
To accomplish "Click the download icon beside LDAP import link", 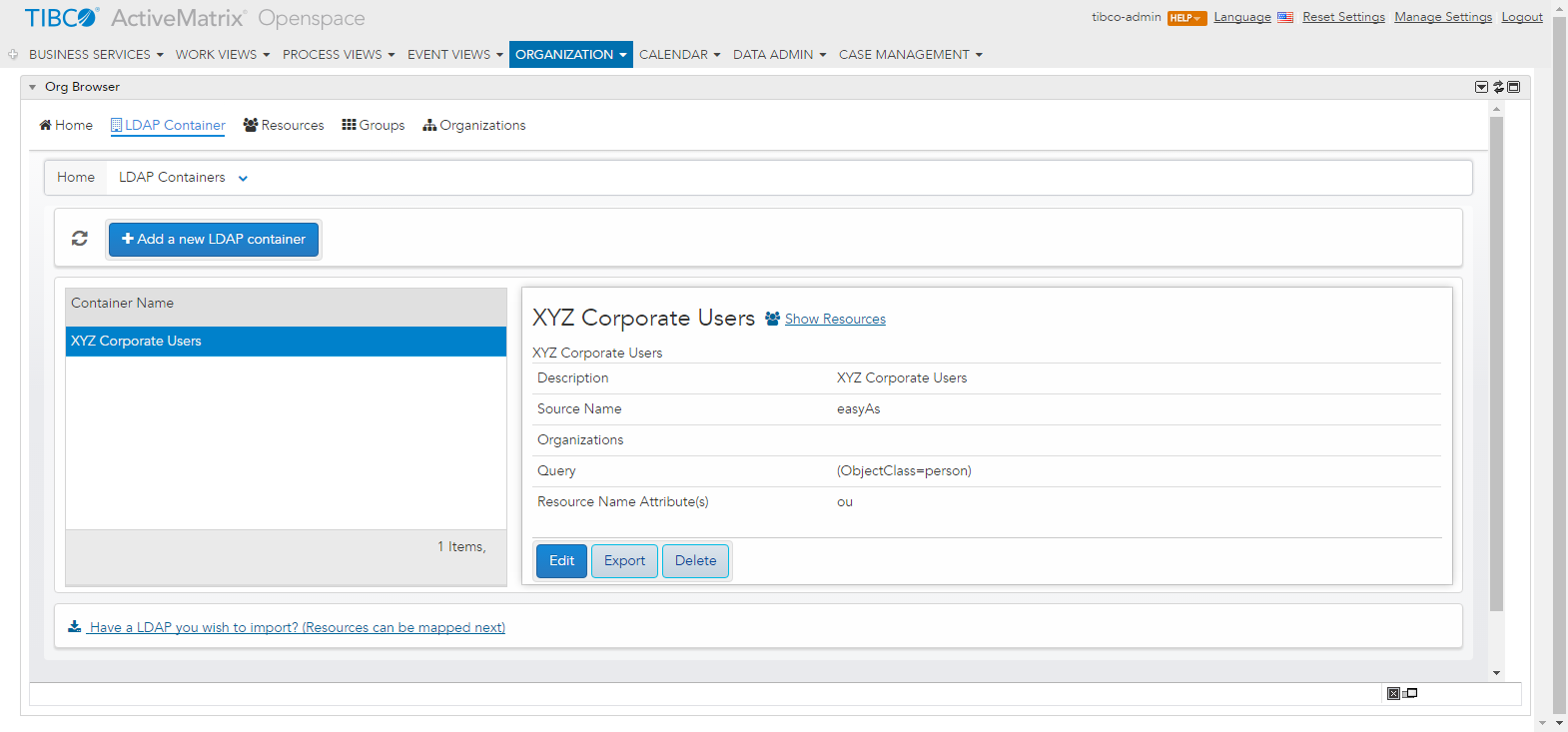I will pos(74,626).
